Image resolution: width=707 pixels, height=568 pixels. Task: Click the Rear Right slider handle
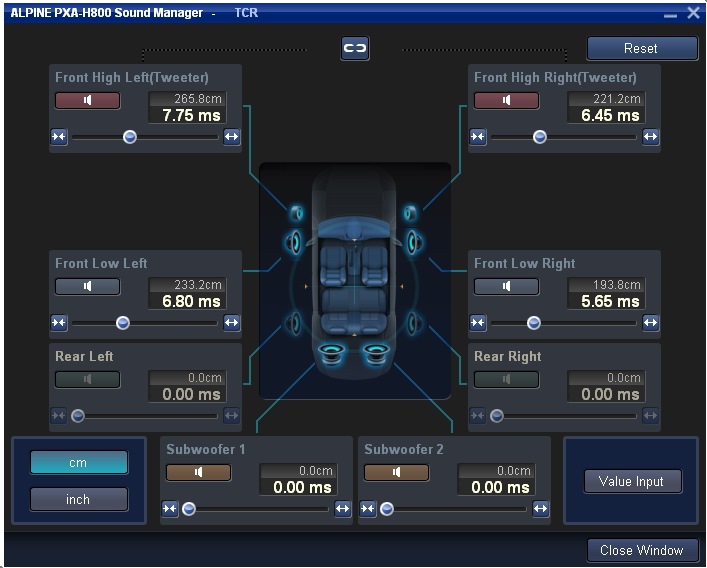click(x=497, y=416)
